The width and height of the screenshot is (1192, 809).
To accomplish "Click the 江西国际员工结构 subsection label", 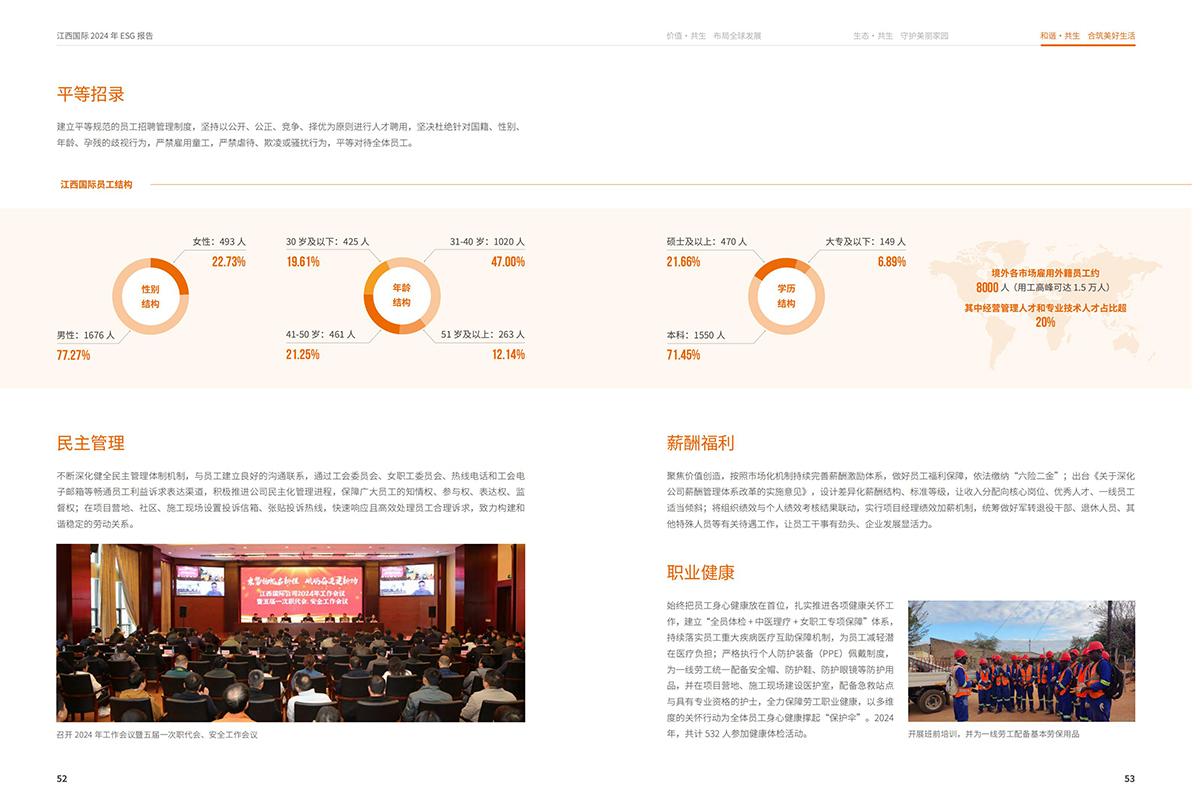I will tap(96, 185).
